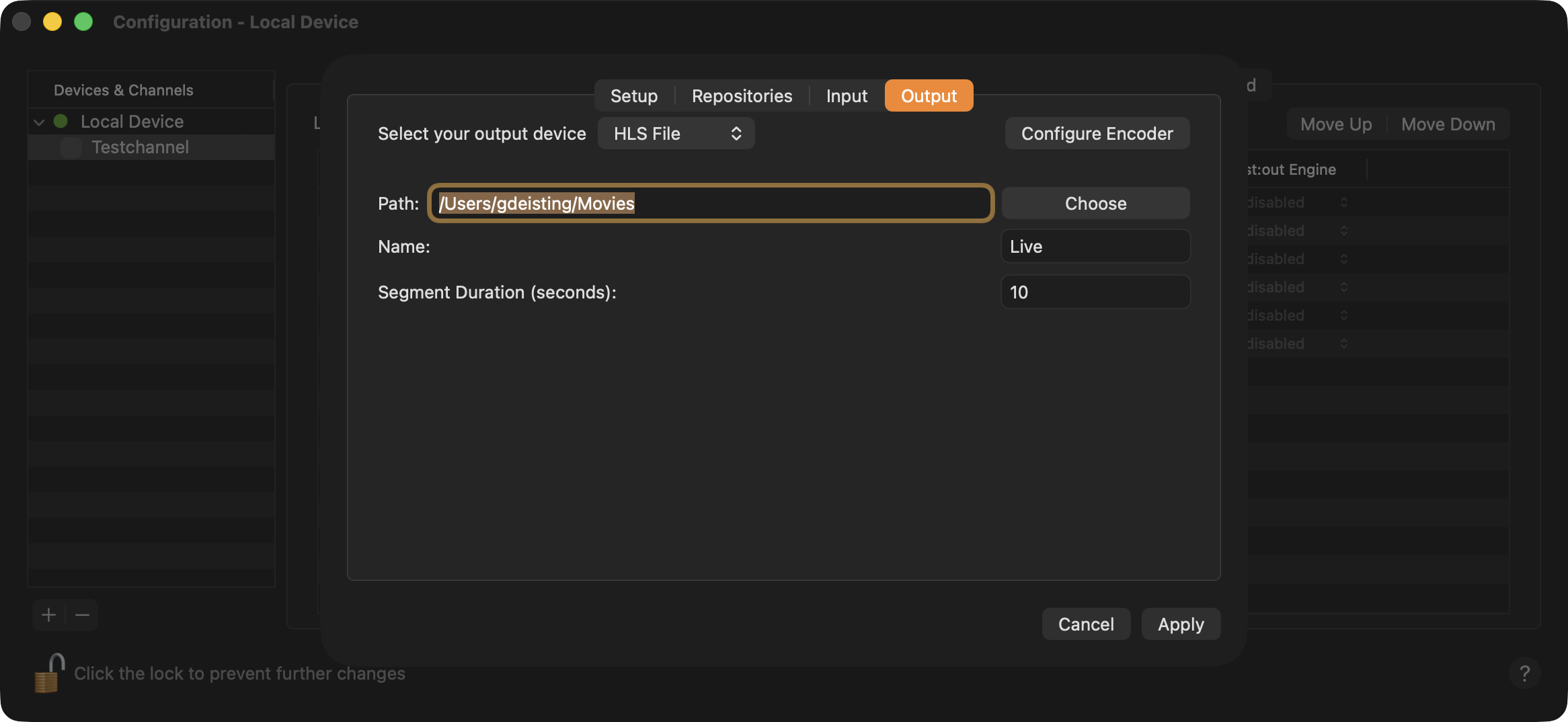The image size is (1568, 722).
Task: Open the fourth disabled engine dropdown
Action: 1298,287
